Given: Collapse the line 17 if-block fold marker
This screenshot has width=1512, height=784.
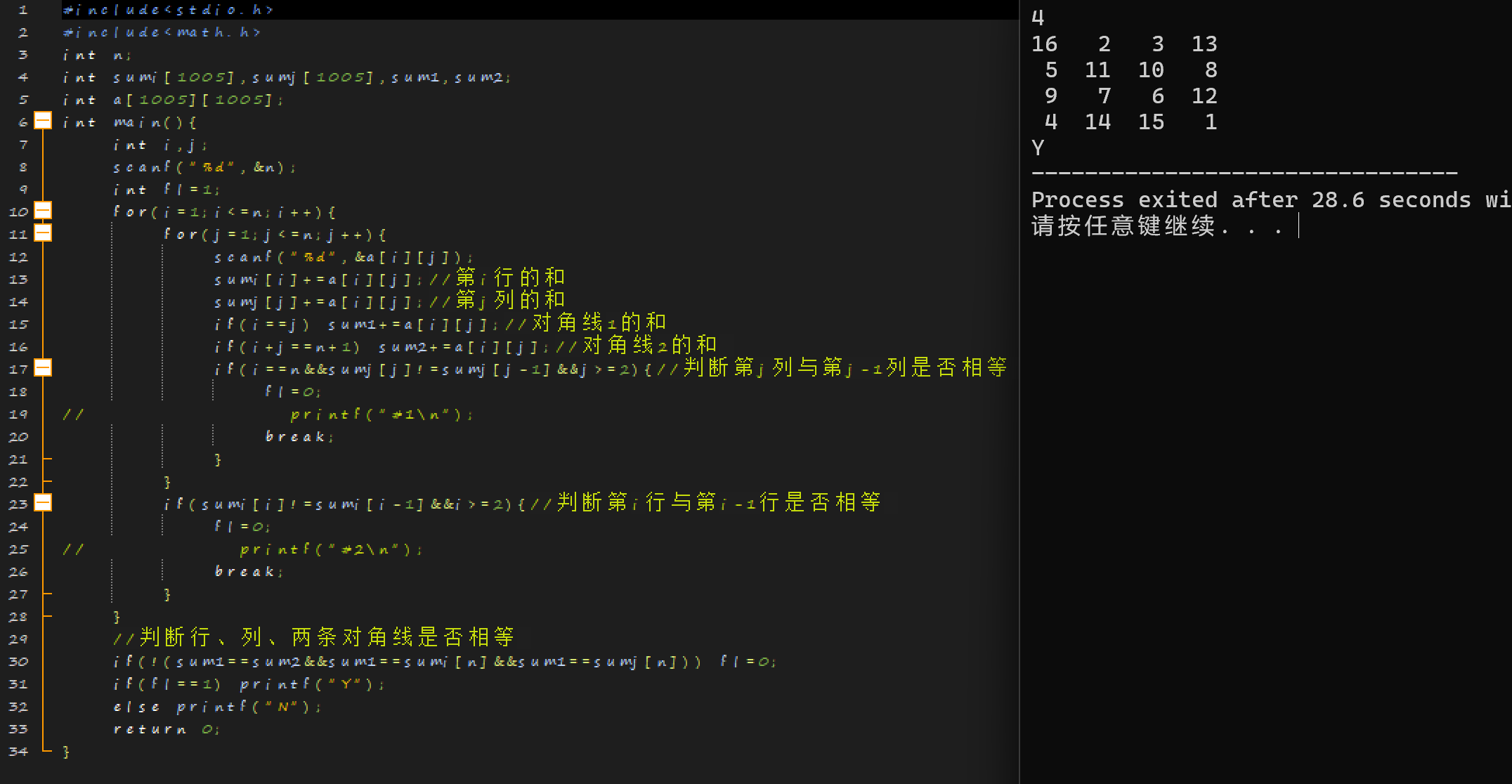Looking at the screenshot, I should [x=43, y=368].
